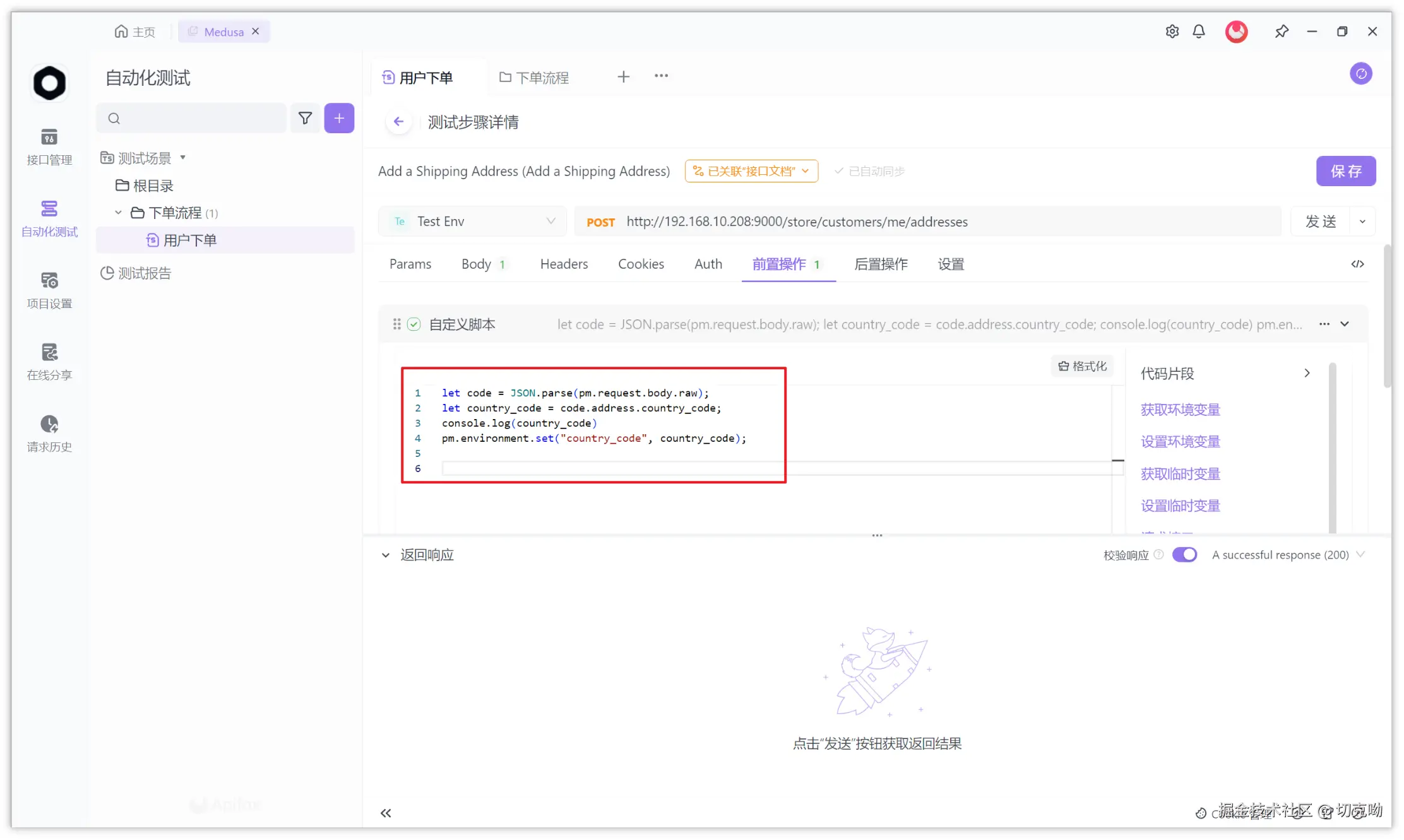Open the Test Env environment dropdown
This screenshot has height=840, width=1404.
click(472, 222)
